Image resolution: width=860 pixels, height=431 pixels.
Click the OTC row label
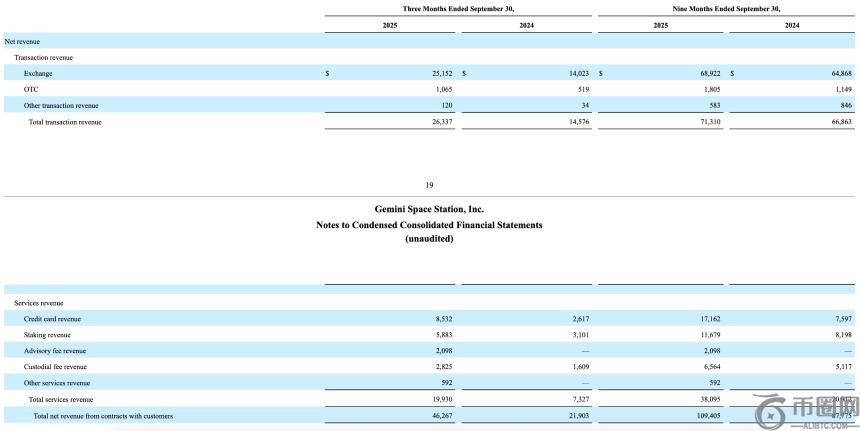point(31,89)
